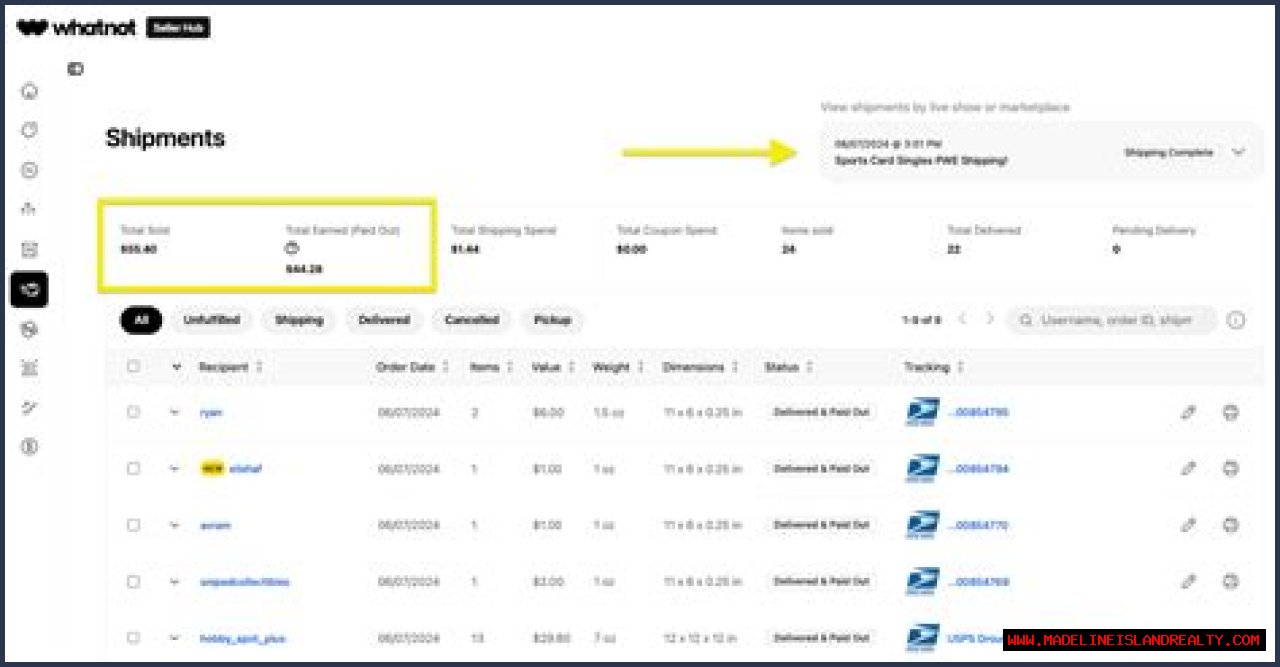This screenshot has width=1280, height=667.
Task: Click the edit pencil icon for ryan's shipment
Action: (x=1188, y=412)
